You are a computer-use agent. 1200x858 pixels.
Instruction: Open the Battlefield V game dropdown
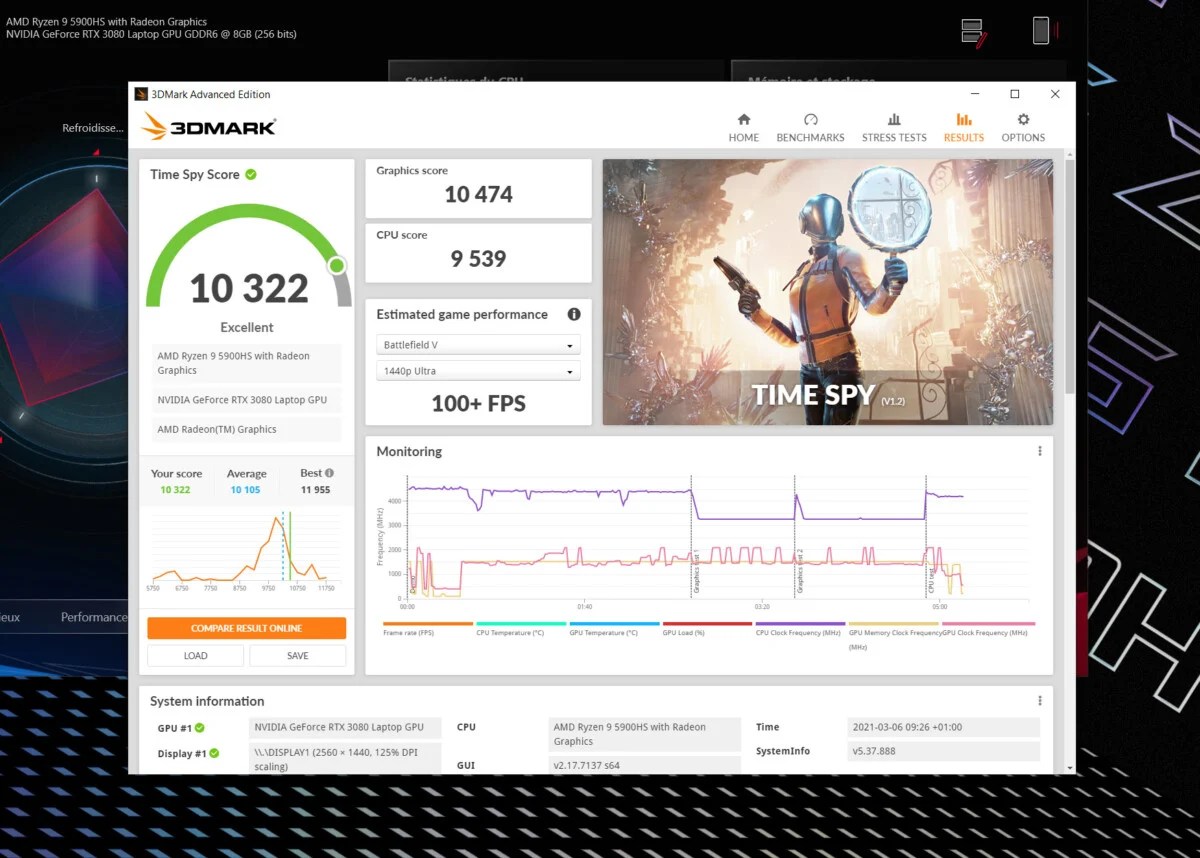pos(479,345)
